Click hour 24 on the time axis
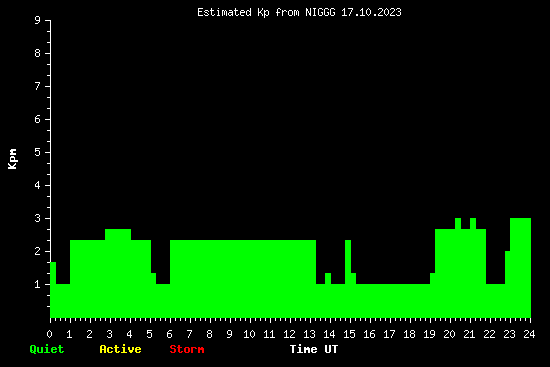Image resolution: width=550 pixels, height=367 pixels. (x=529, y=334)
